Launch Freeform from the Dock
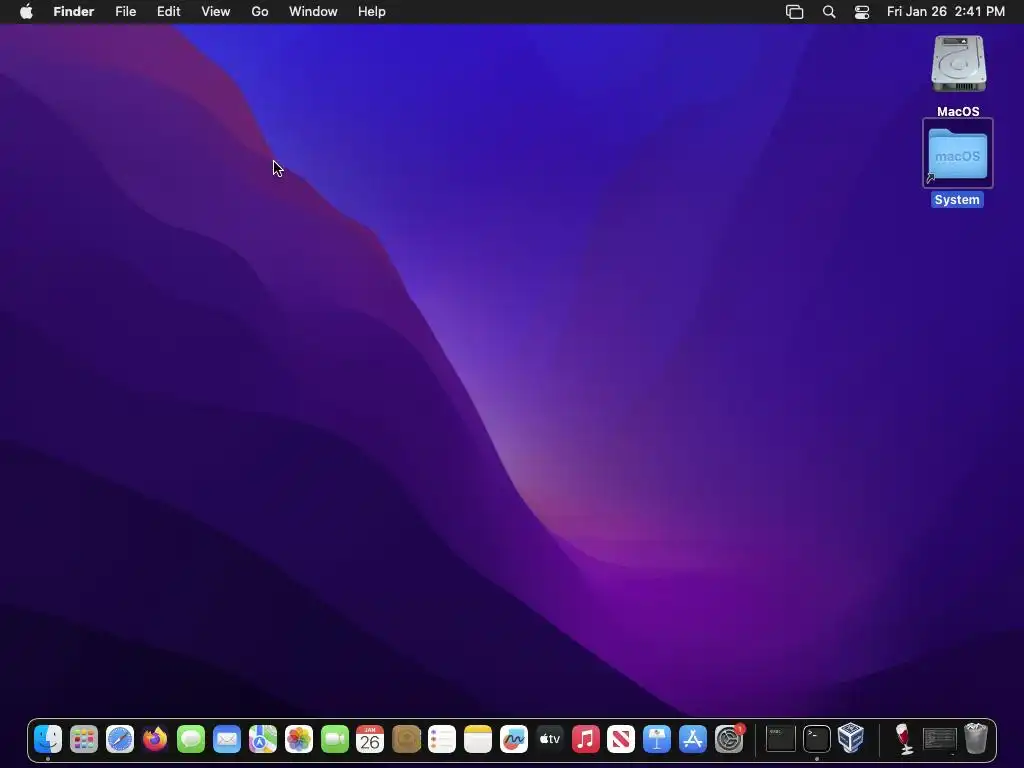 (513, 739)
